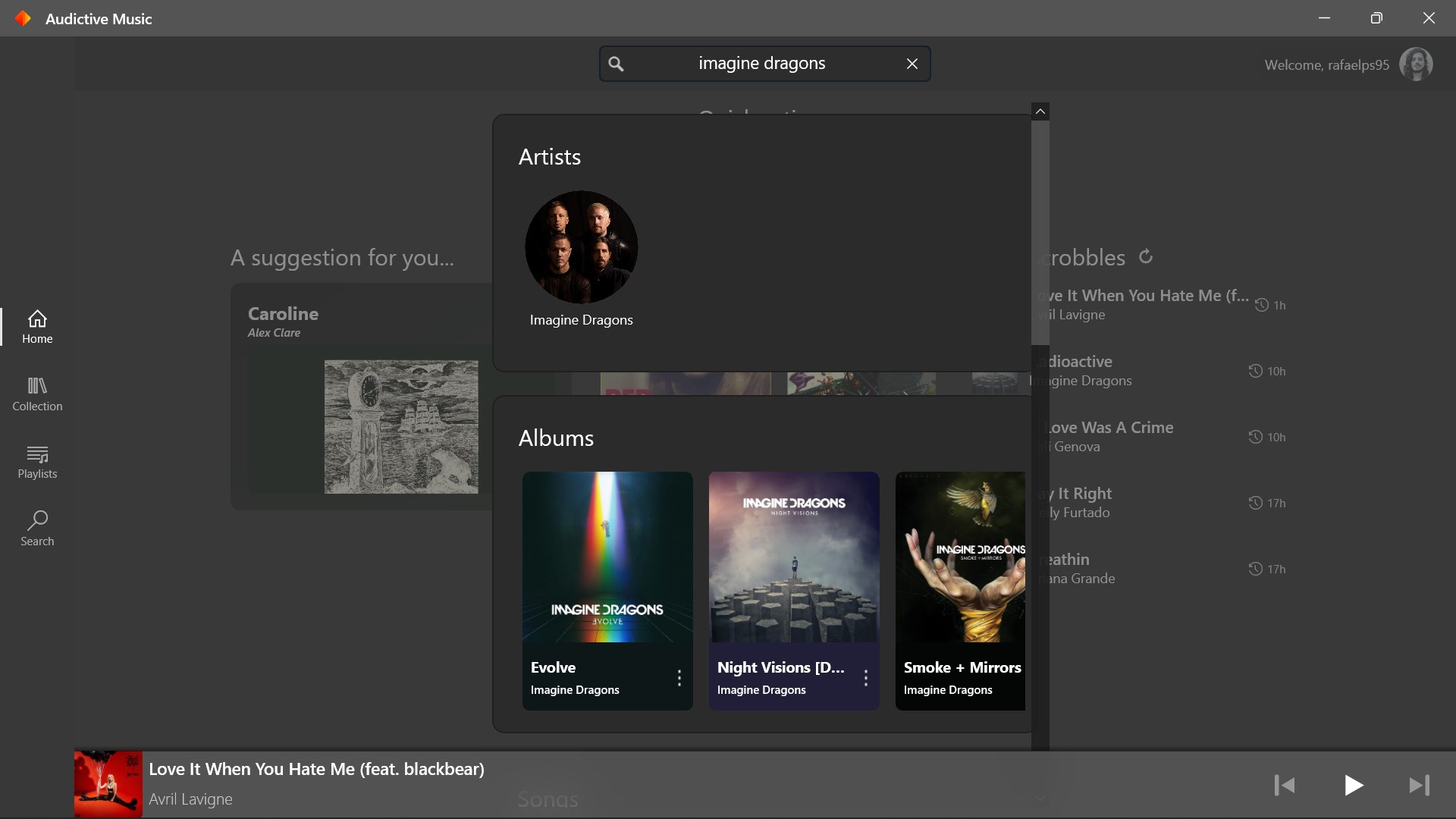Click the now playing album art

108,784
